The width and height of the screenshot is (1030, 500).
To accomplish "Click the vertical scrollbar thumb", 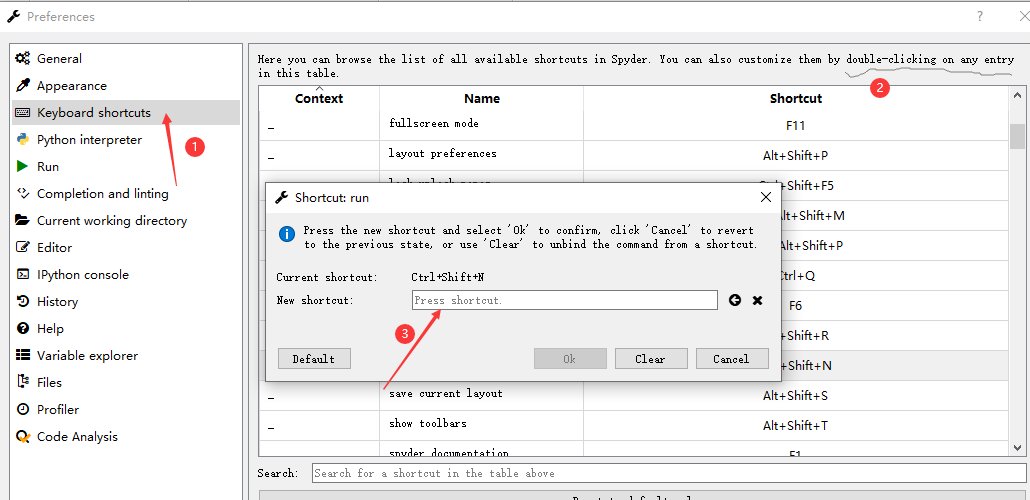I will tap(1017, 137).
